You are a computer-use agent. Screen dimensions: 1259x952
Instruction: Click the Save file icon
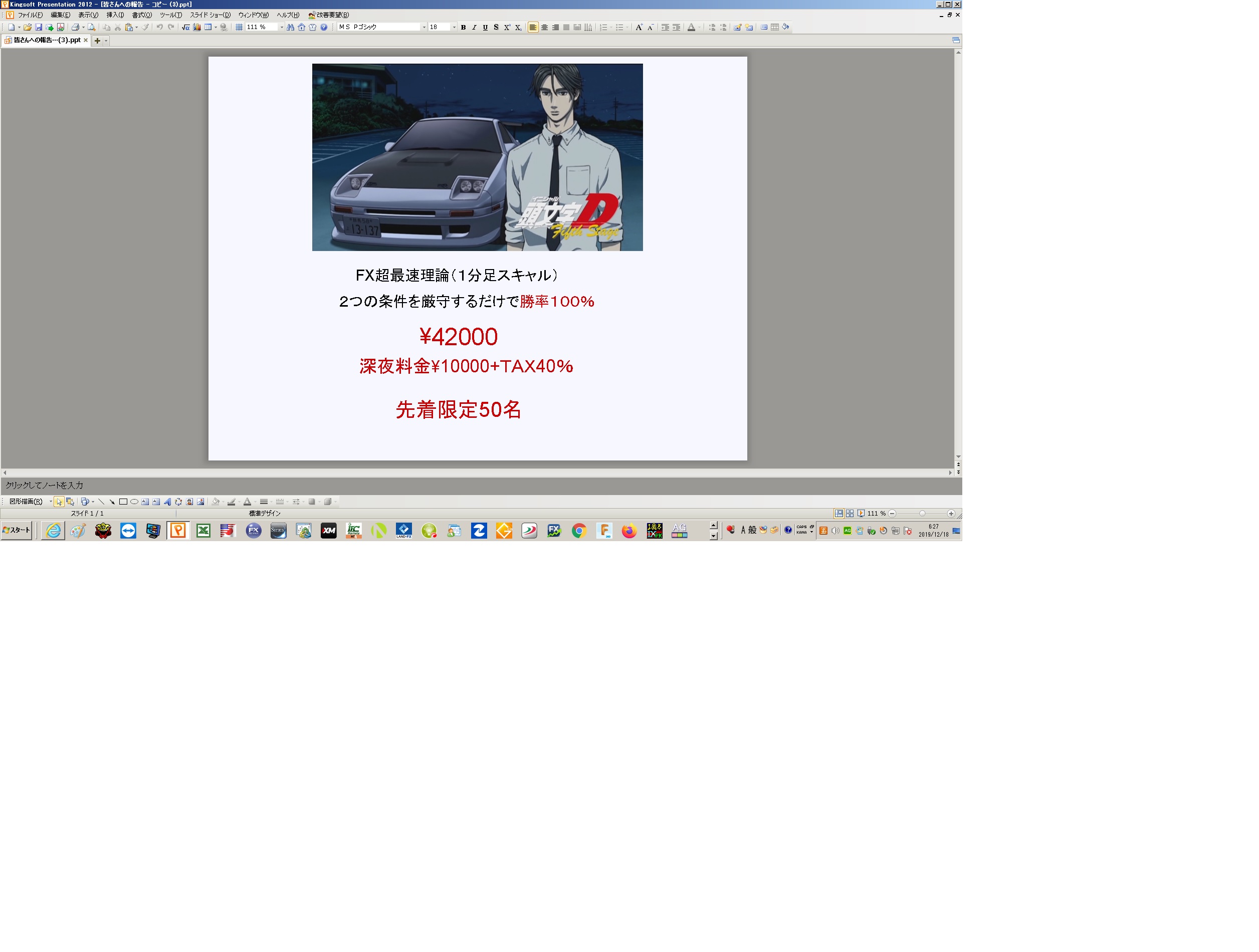click(x=39, y=28)
